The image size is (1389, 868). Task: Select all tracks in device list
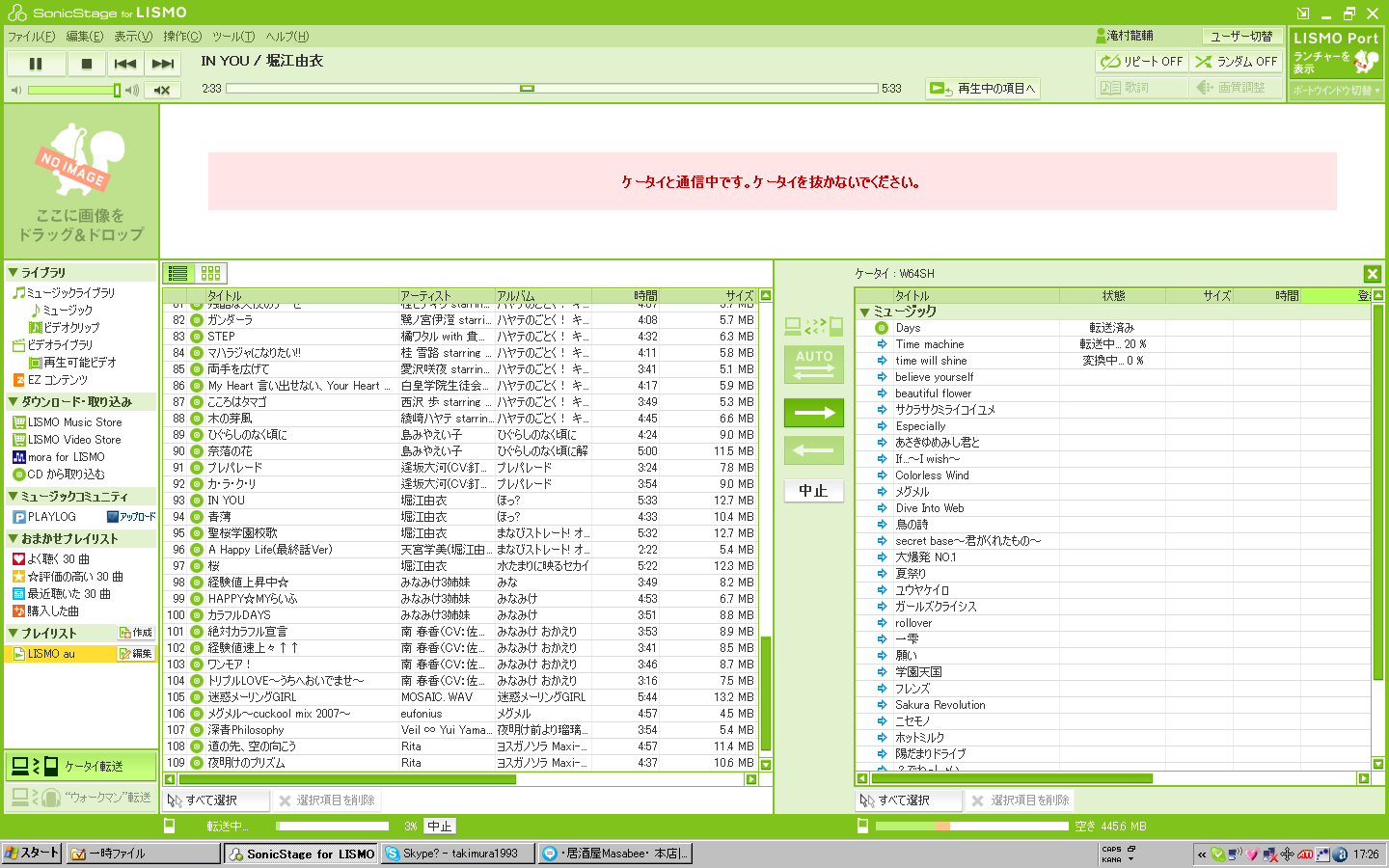[x=908, y=800]
